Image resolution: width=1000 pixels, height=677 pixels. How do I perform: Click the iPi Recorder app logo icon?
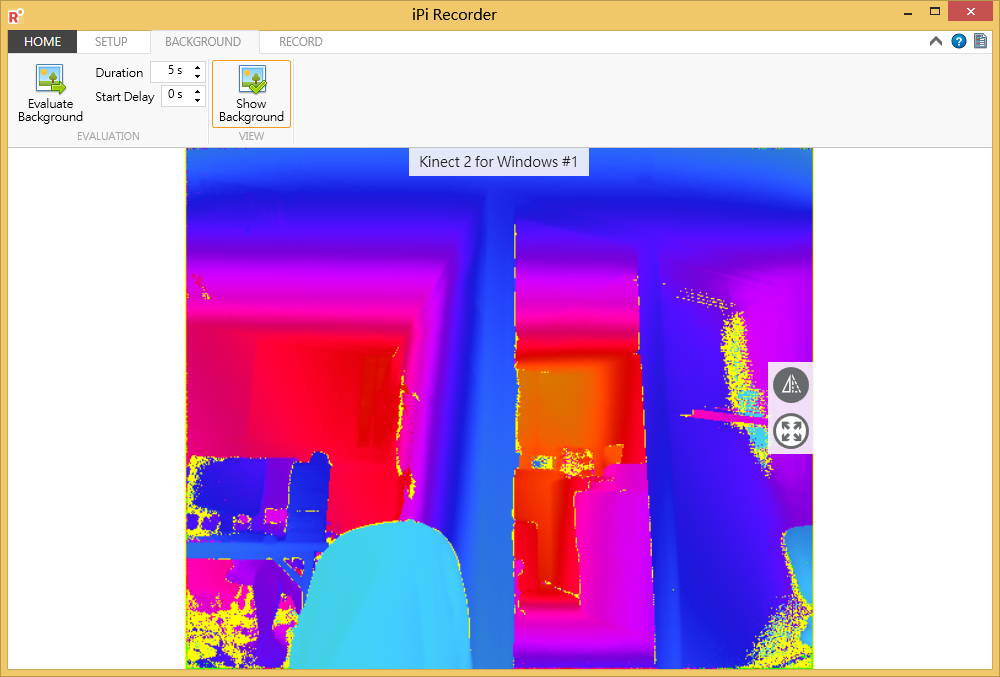15,15
